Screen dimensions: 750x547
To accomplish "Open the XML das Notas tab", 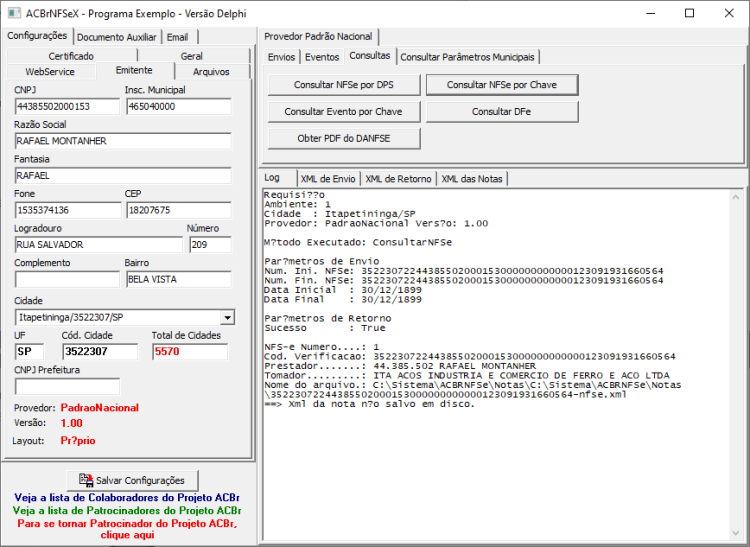I will 472,179.
